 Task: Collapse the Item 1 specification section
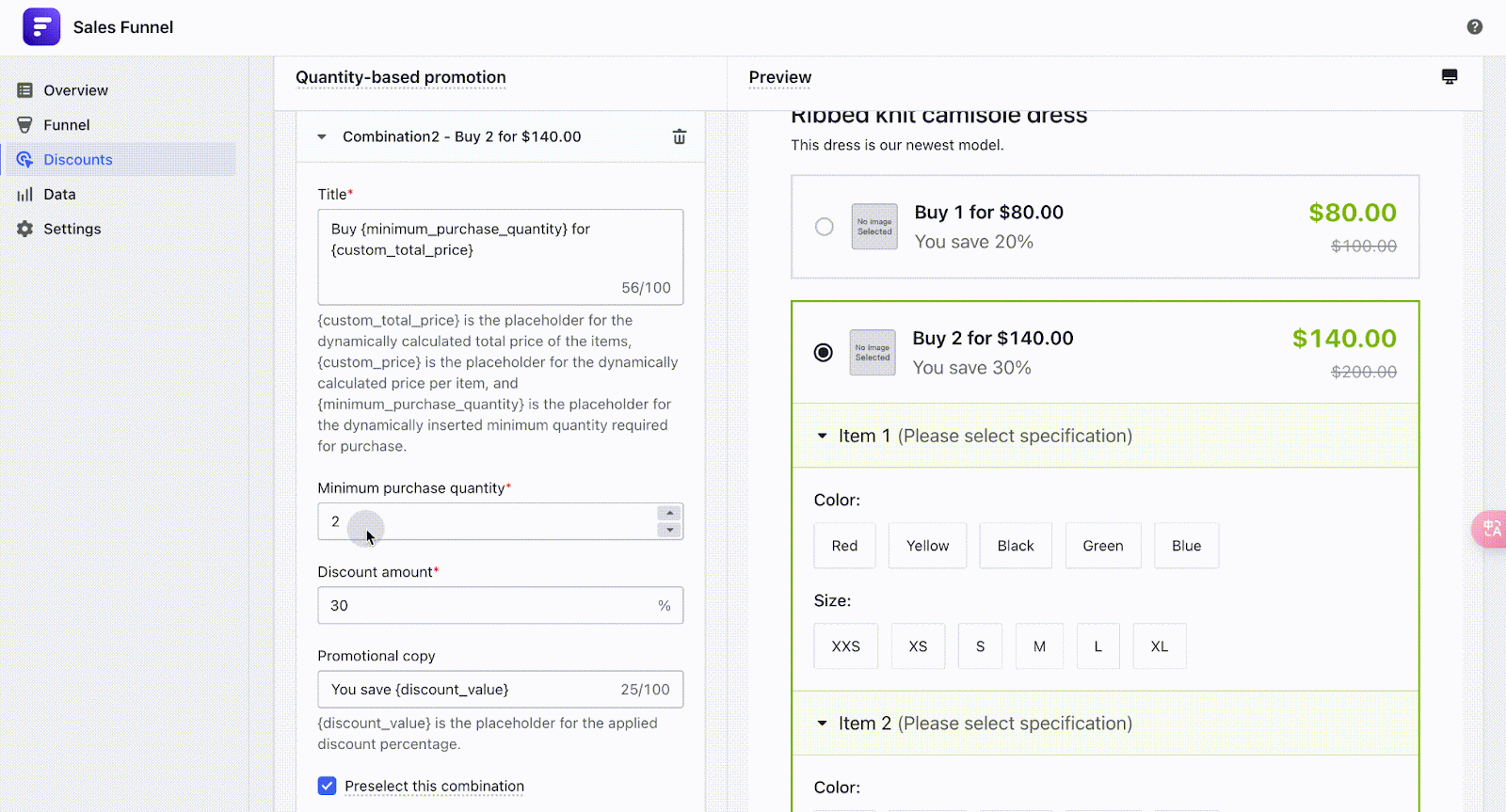(x=822, y=436)
